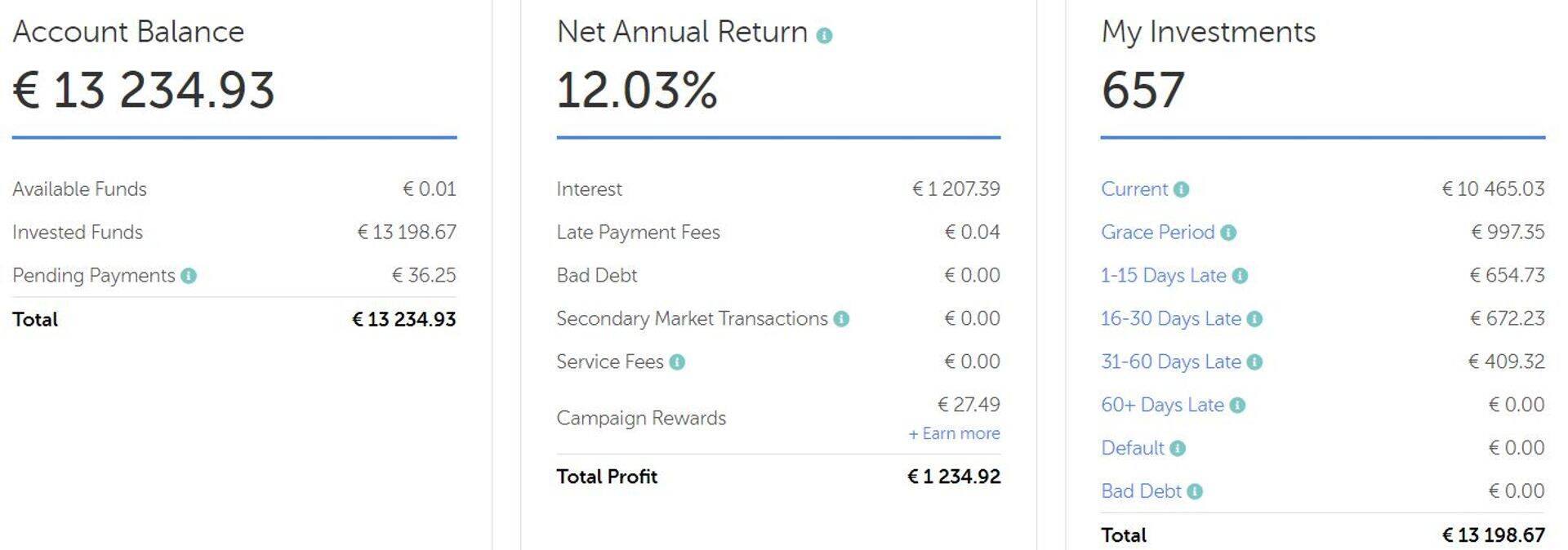Click info icon beside 31-60 Days Late
The height and width of the screenshot is (550, 1568).
(1254, 362)
